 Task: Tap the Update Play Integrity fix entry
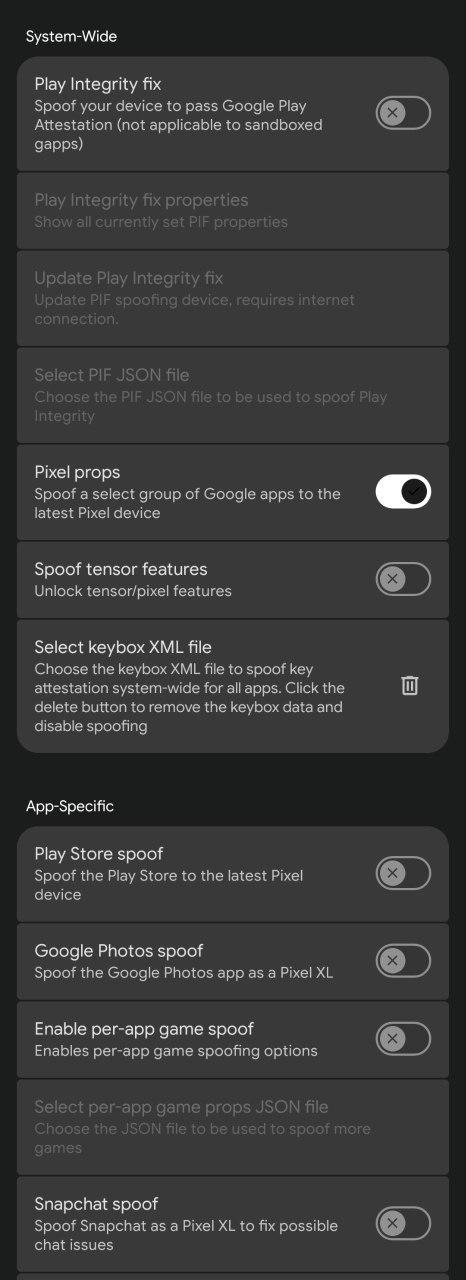[233, 297]
